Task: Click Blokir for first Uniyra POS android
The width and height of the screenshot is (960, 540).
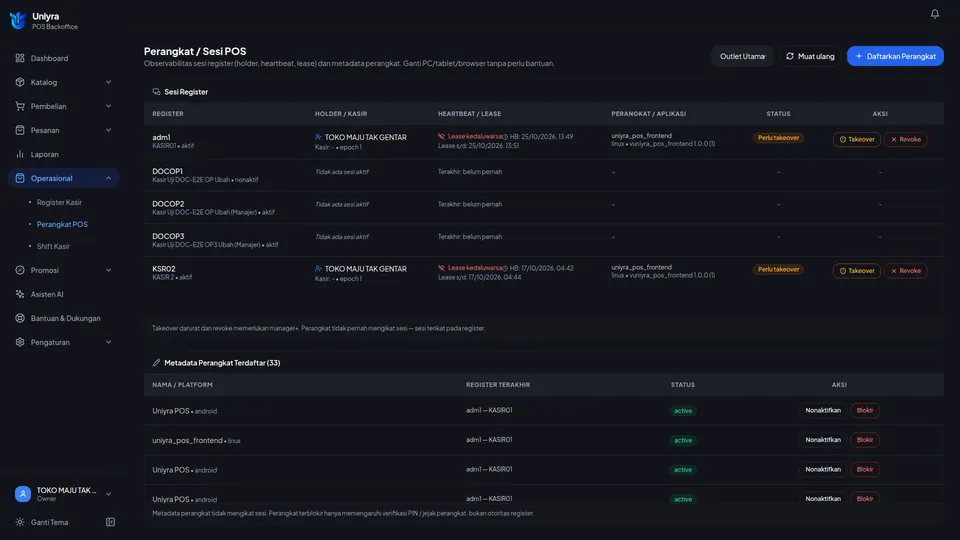Action: tap(864, 410)
